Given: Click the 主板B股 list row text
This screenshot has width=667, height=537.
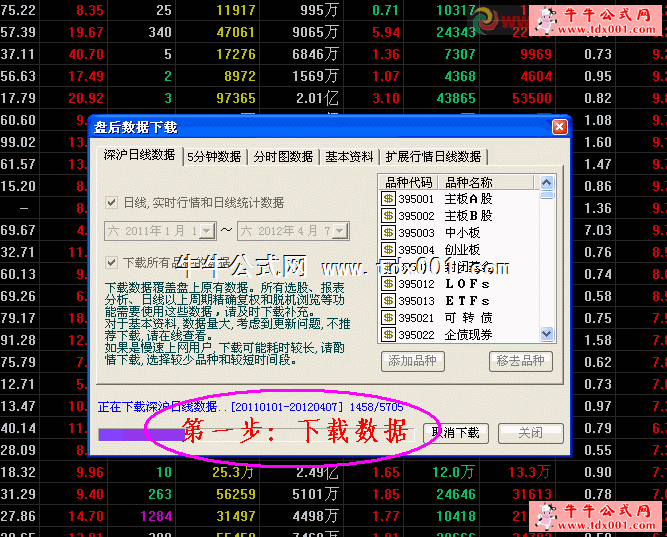Looking at the screenshot, I should (x=468, y=216).
